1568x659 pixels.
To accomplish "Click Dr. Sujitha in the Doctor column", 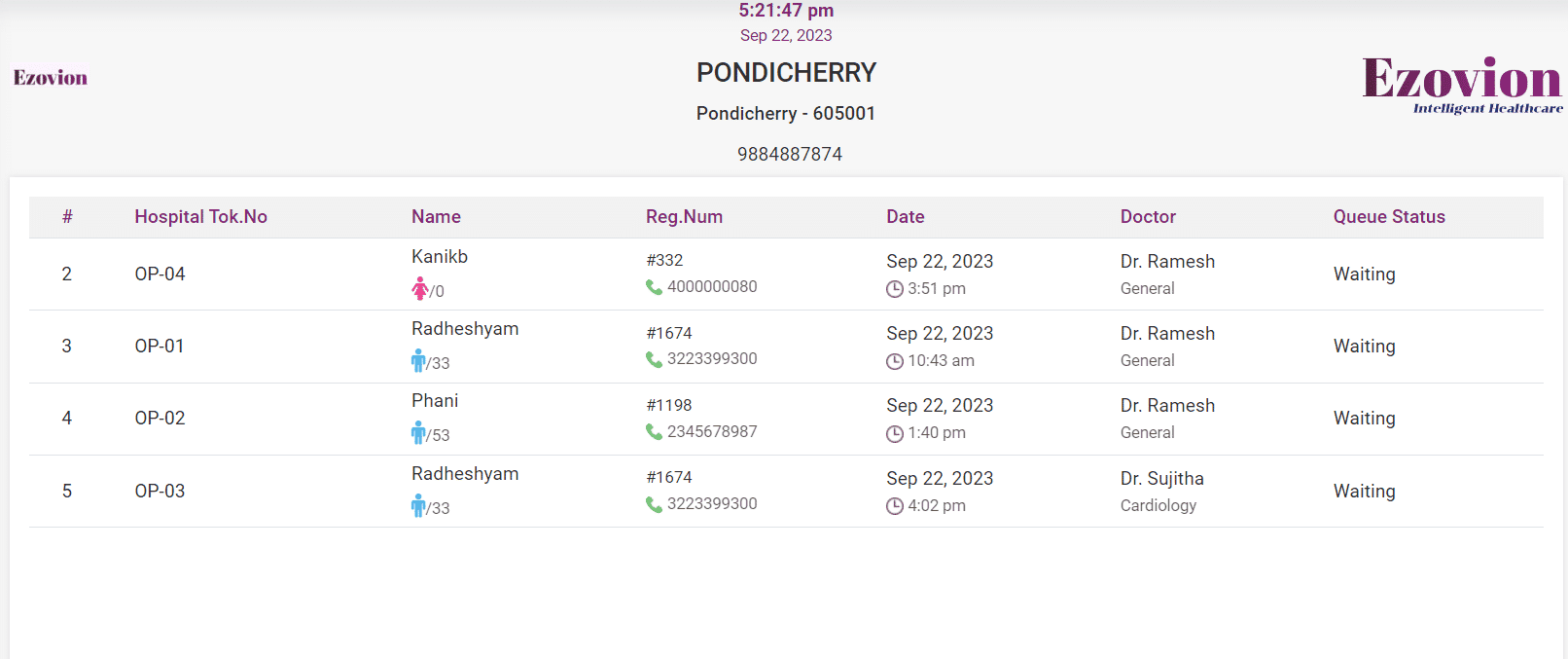I will point(1161,479).
